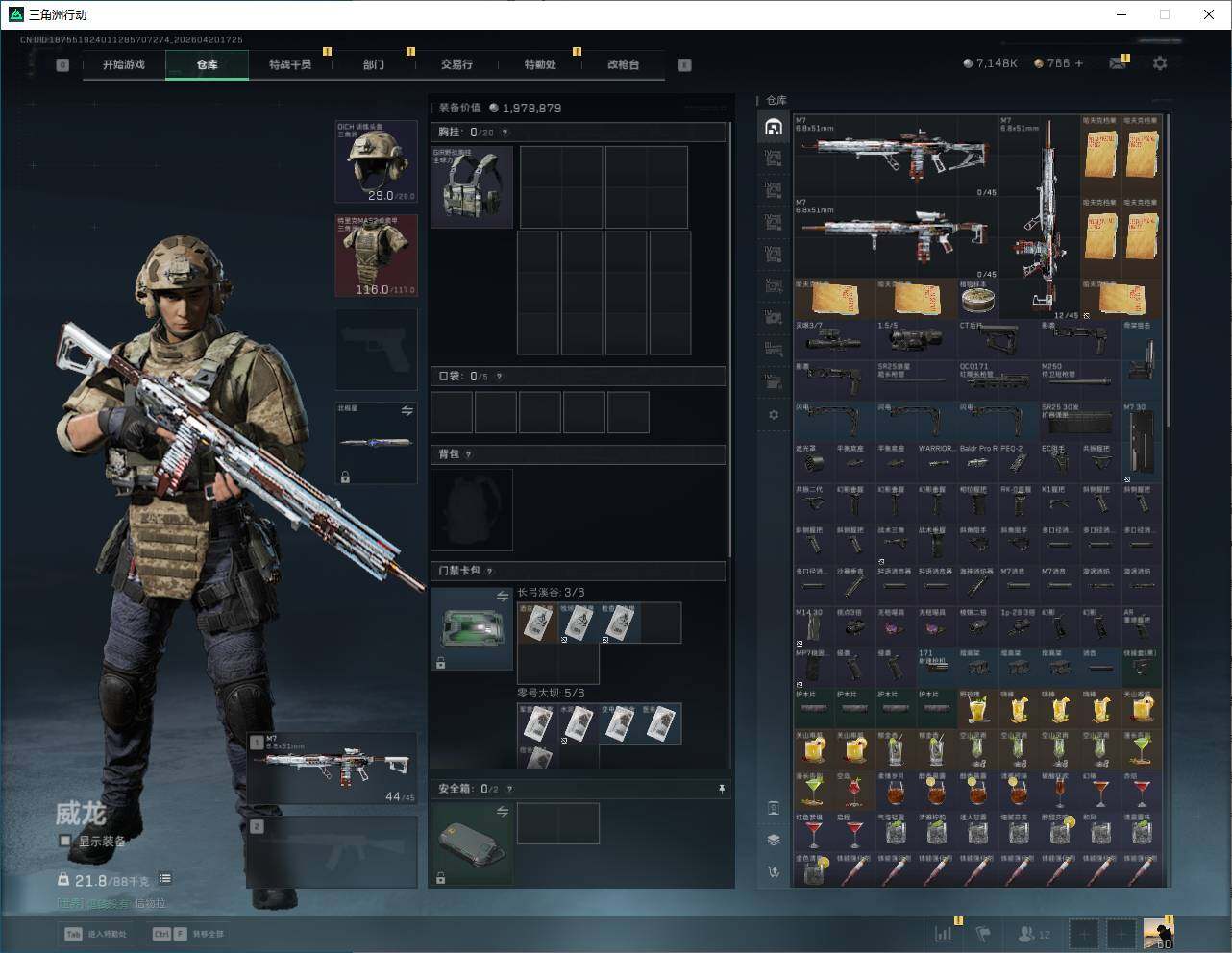
Task: Open the stats bar-chart icon
Action: click(x=944, y=933)
